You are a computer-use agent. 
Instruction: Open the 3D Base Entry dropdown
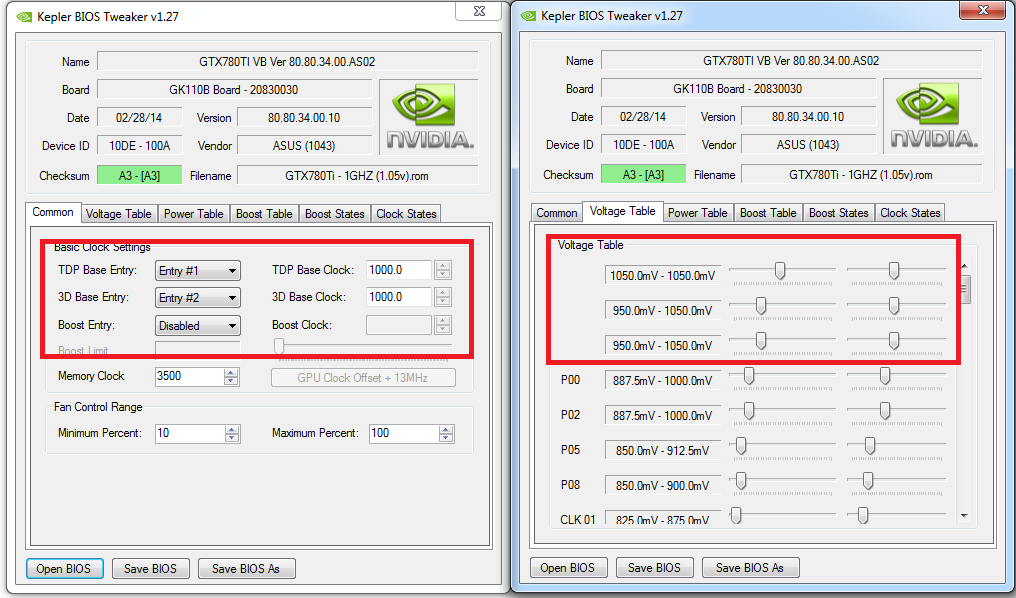(x=198, y=298)
